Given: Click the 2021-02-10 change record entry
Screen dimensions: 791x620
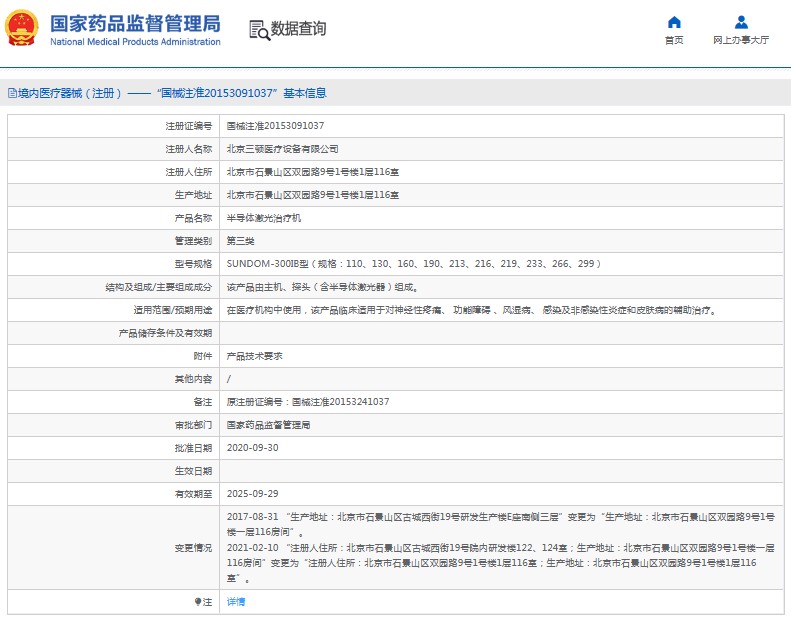Looking at the screenshot, I should tap(500, 563).
